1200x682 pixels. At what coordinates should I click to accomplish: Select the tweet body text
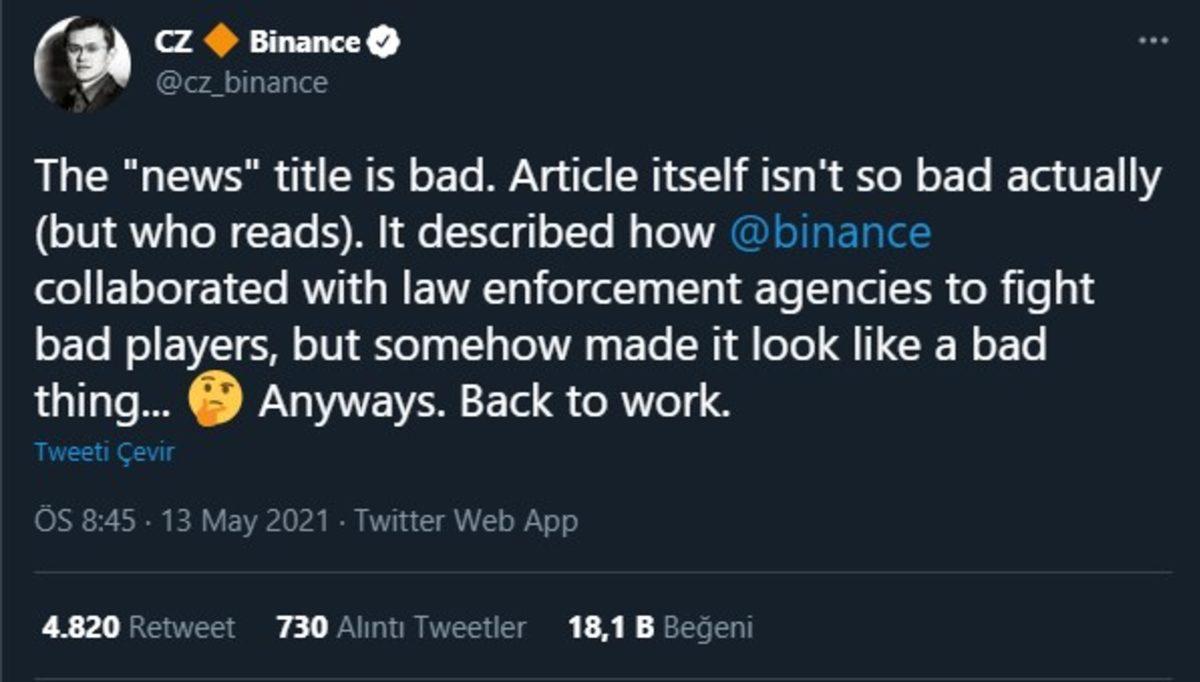(x=500, y=290)
